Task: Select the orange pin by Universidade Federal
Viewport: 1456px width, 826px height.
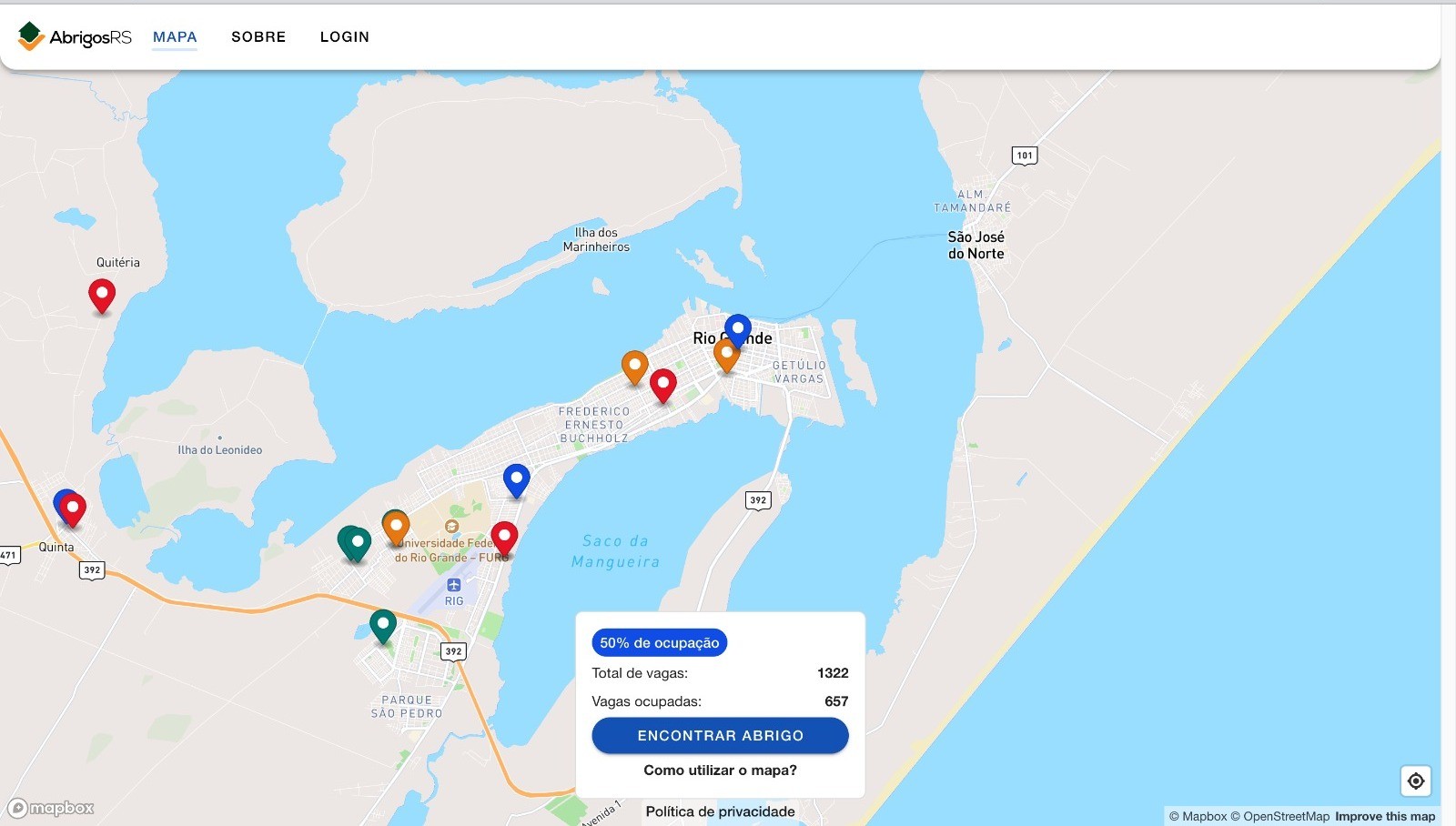Action: 396,528
